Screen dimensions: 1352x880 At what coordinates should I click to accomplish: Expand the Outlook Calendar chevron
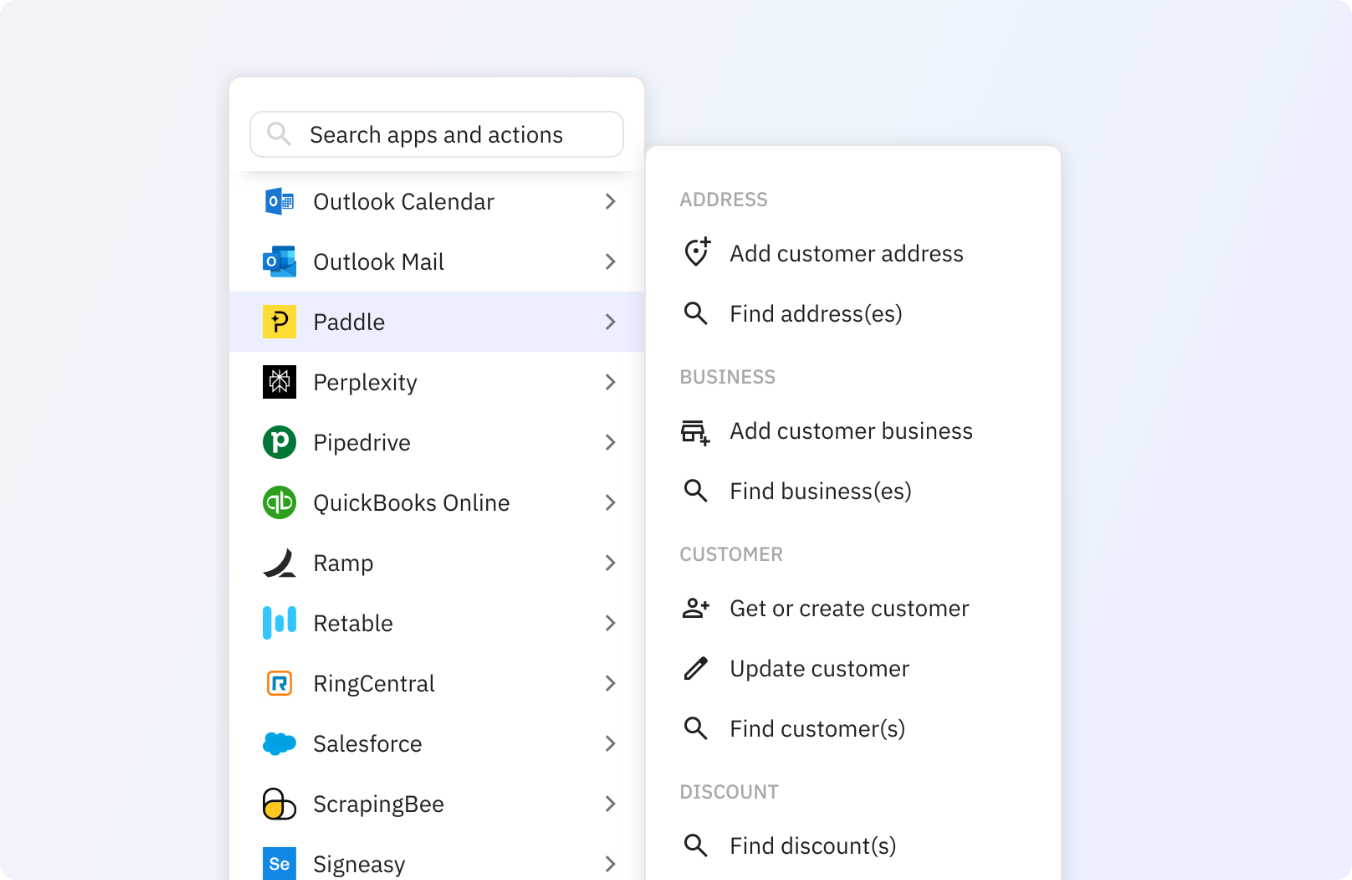[610, 202]
